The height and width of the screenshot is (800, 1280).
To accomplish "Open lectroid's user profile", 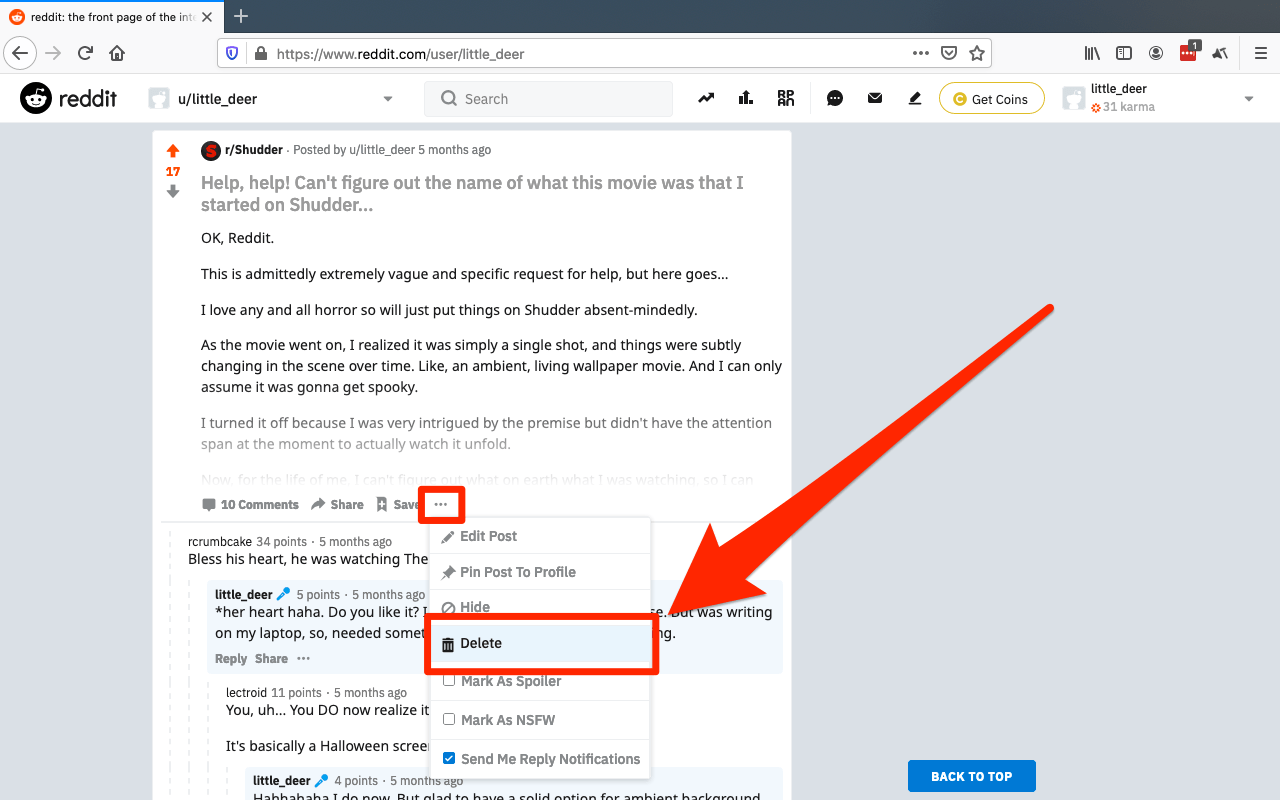I will point(247,692).
